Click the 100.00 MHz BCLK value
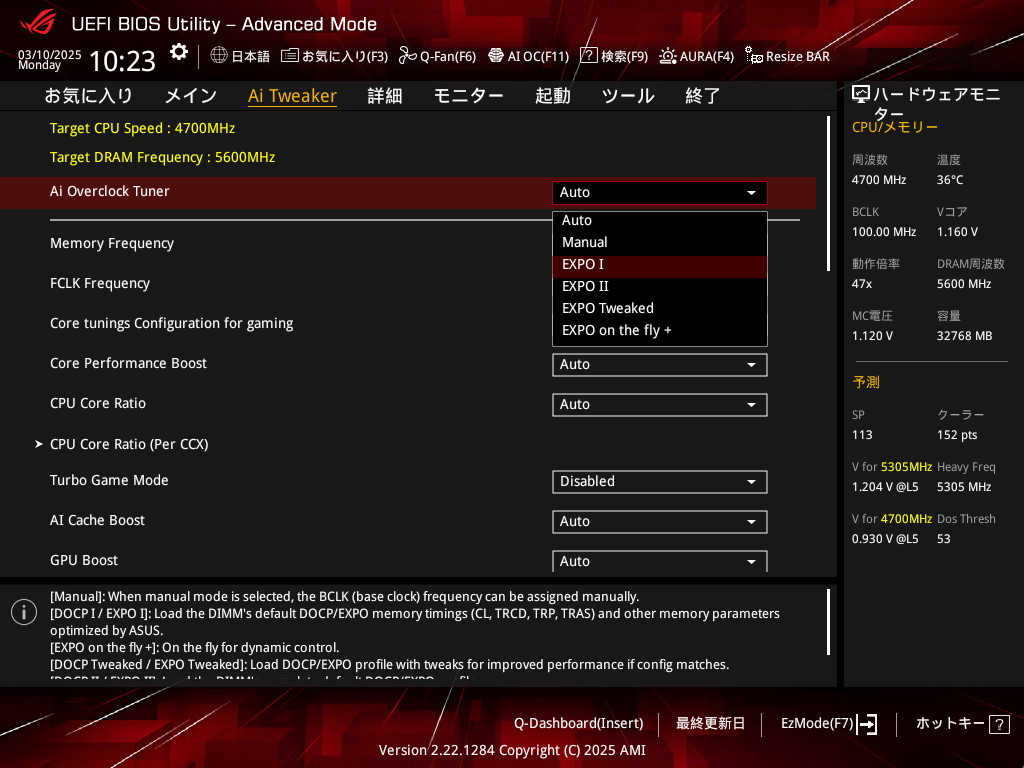The image size is (1024, 768). point(884,232)
